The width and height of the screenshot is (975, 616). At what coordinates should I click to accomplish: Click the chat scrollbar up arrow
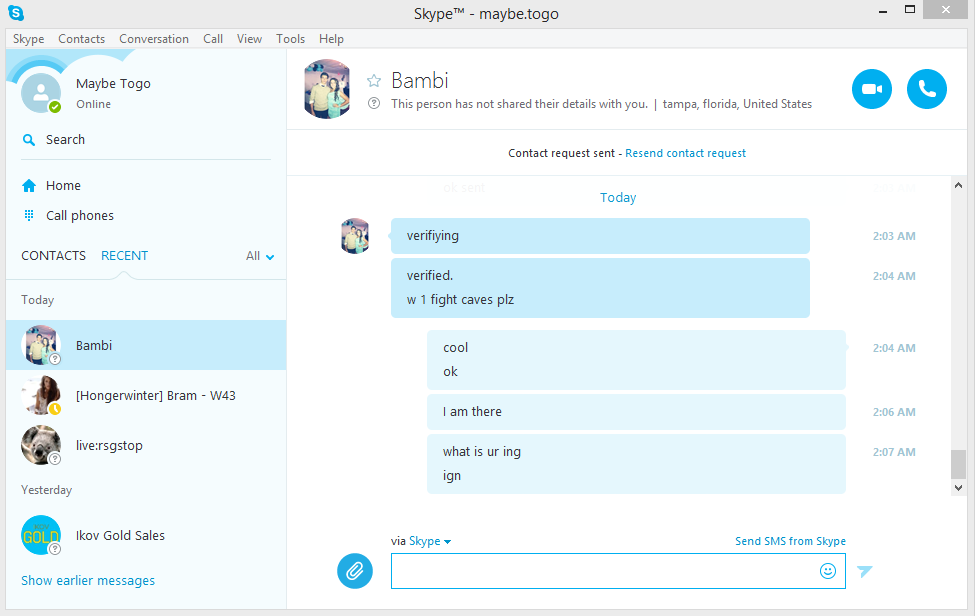point(958,185)
